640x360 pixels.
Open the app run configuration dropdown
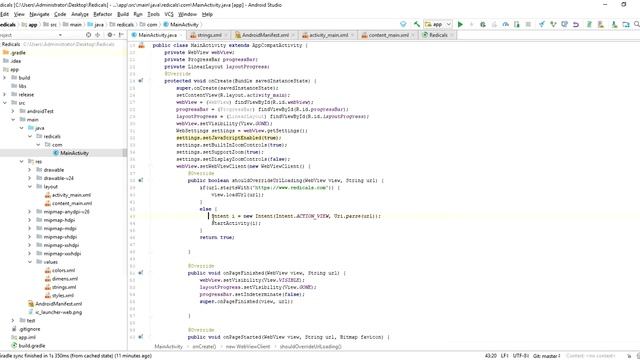tap(438, 24)
